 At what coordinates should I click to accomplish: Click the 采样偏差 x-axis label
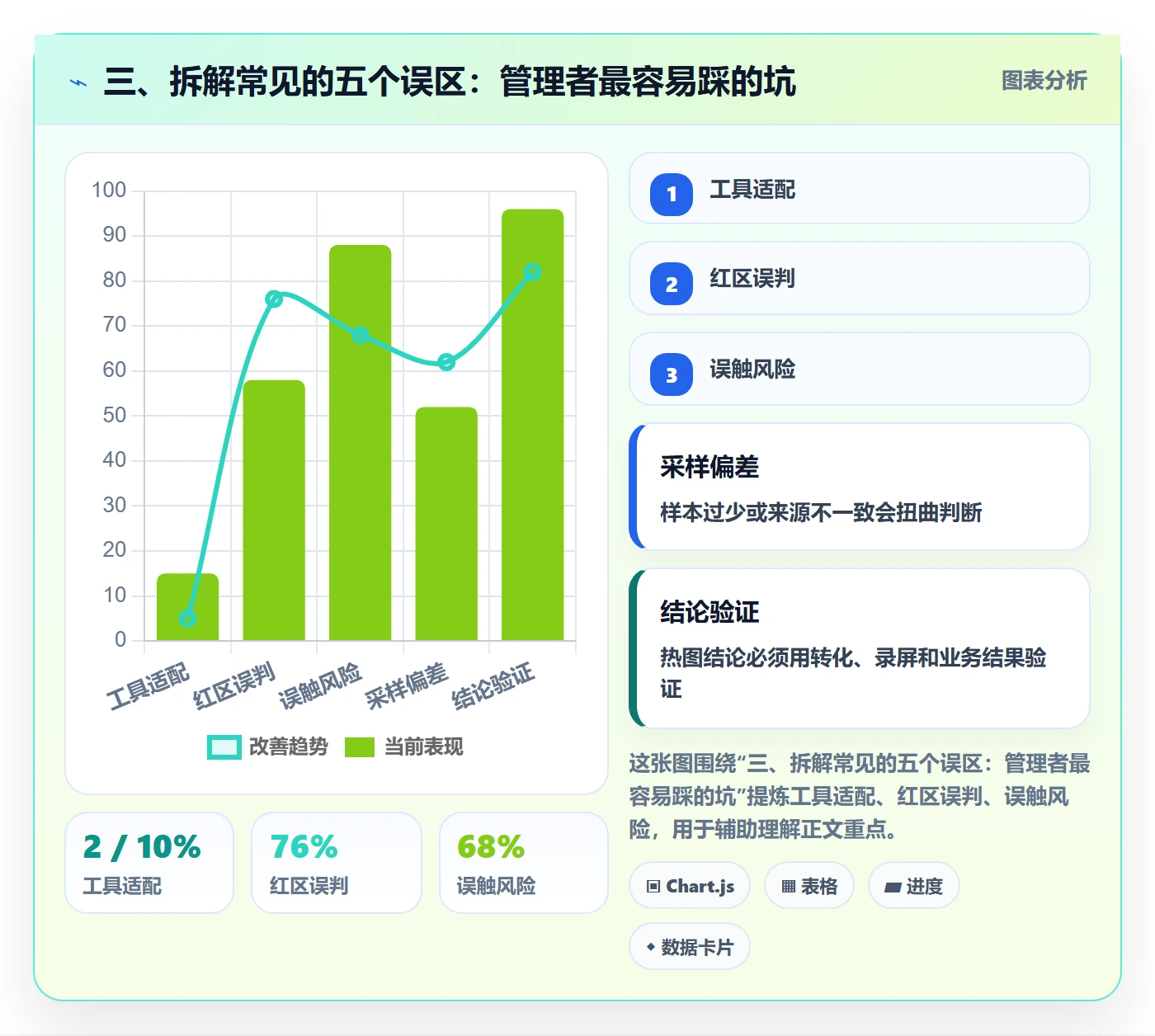(x=407, y=686)
